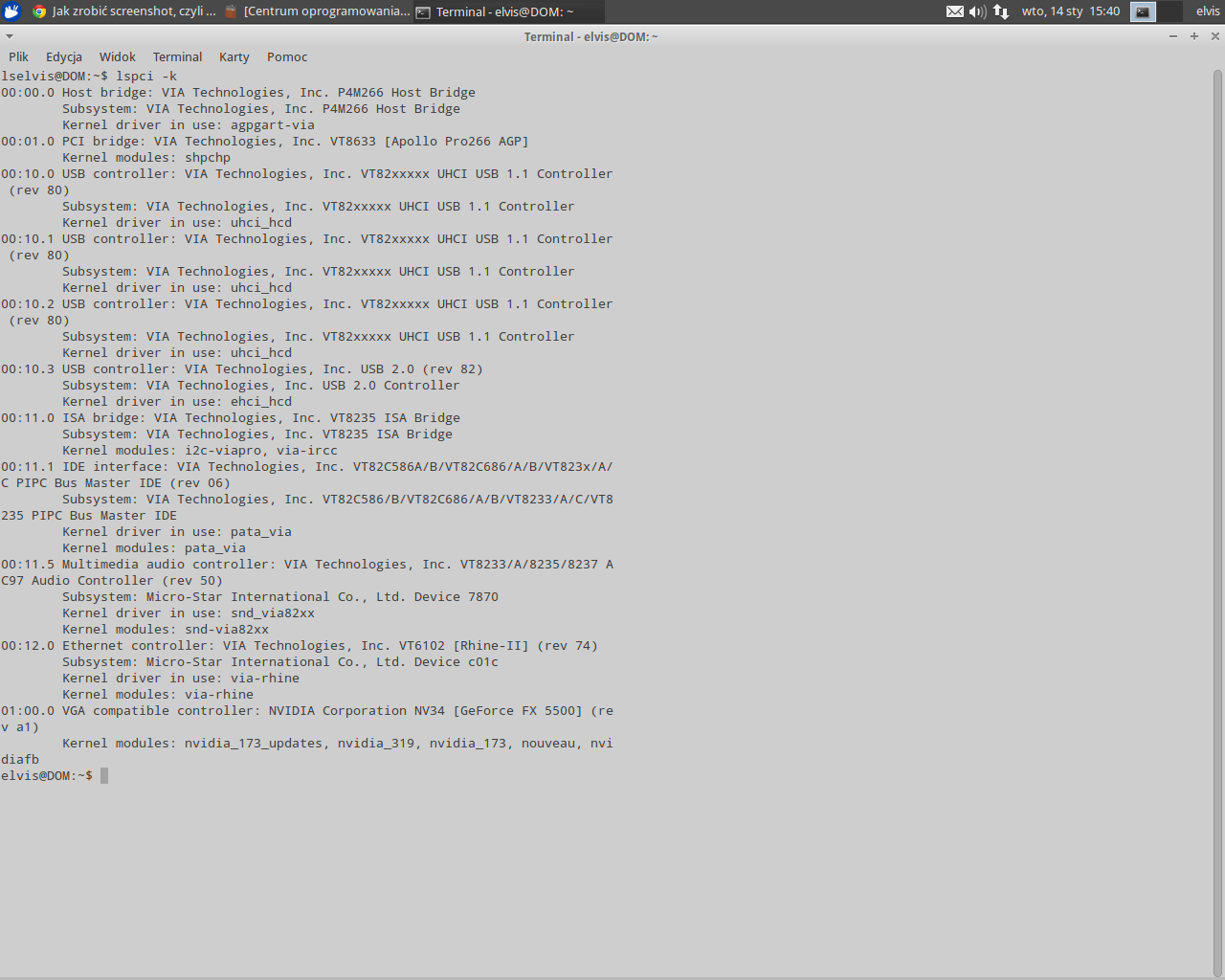The height and width of the screenshot is (980, 1225).
Task: Open the volume speaker indicator
Action: pyautogui.click(x=977, y=11)
